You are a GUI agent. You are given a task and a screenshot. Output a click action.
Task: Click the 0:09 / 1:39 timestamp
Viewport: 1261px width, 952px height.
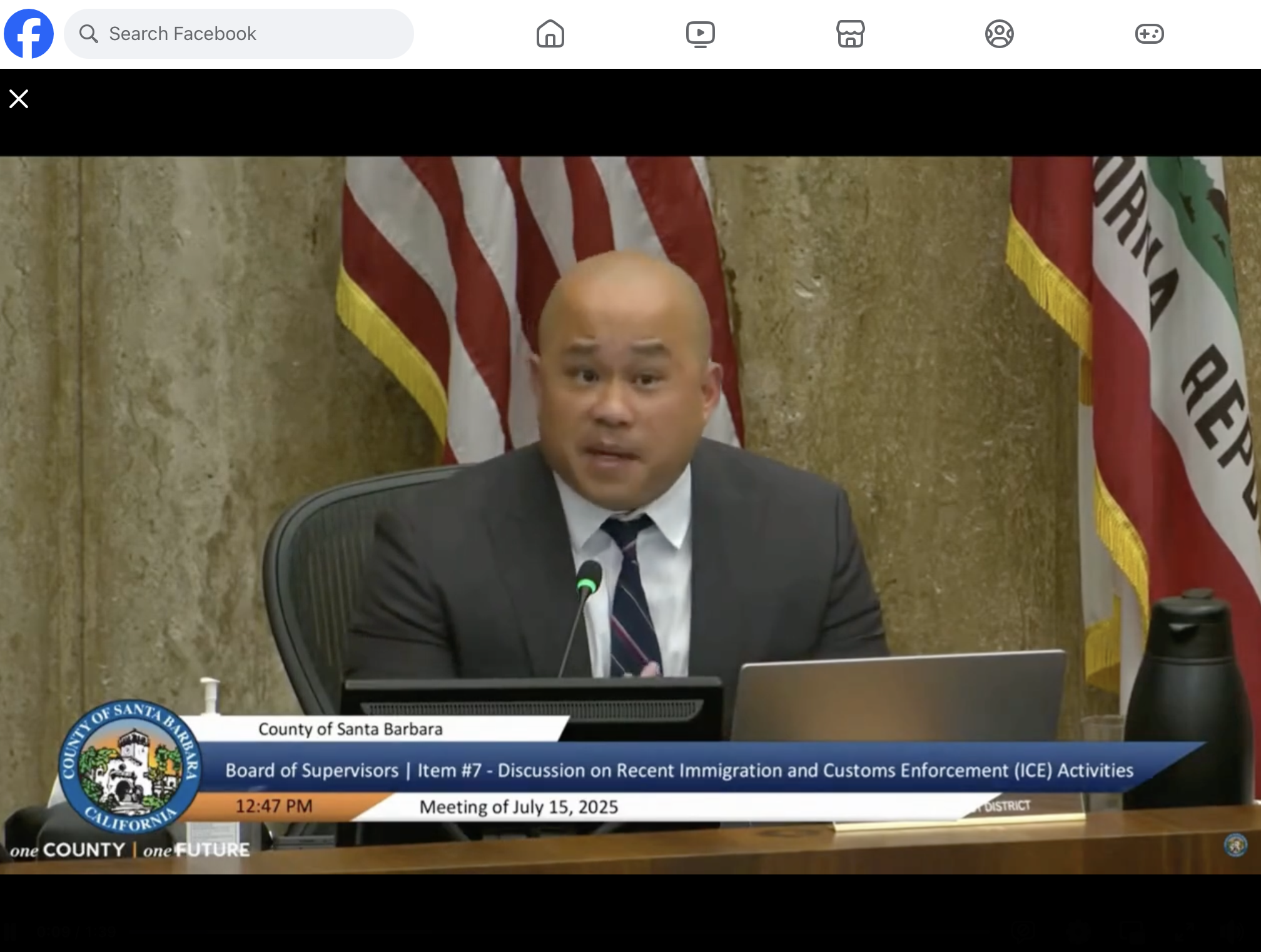tap(75, 931)
